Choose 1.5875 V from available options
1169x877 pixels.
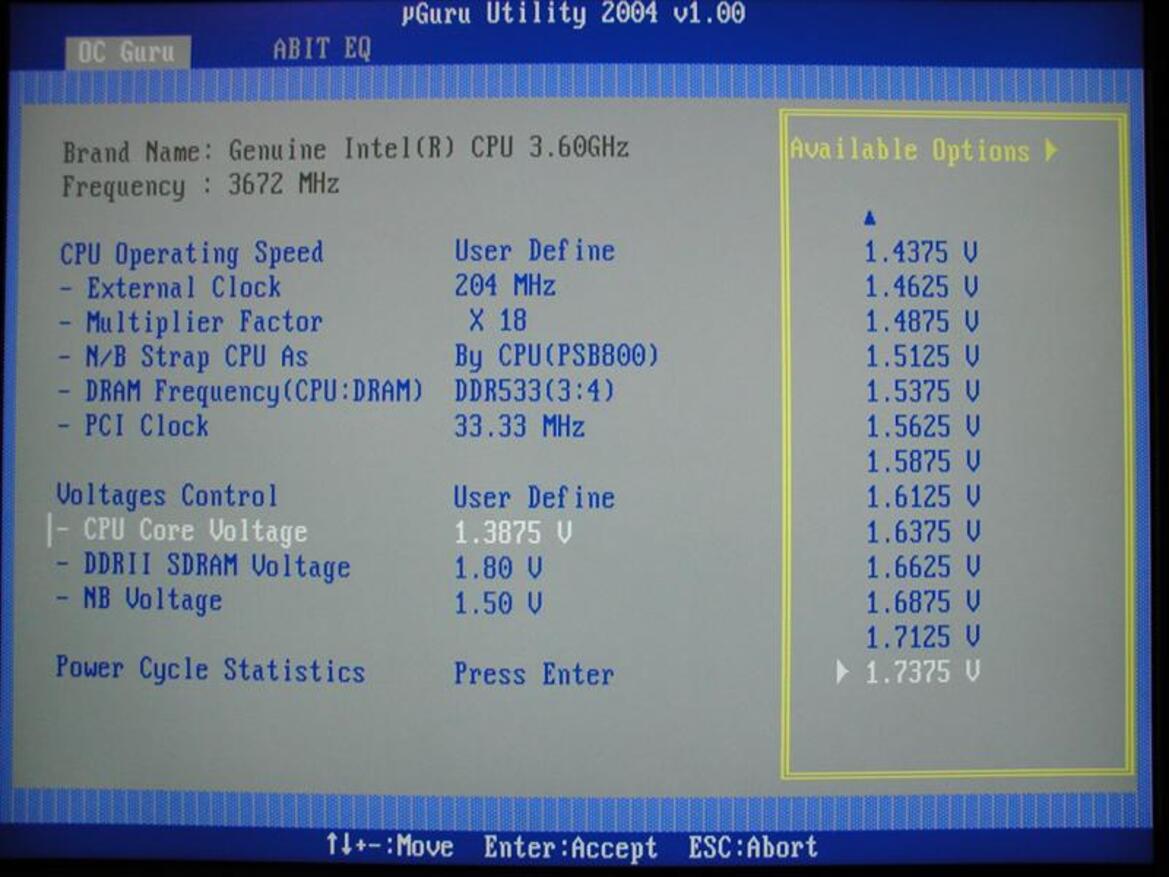[921, 462]
